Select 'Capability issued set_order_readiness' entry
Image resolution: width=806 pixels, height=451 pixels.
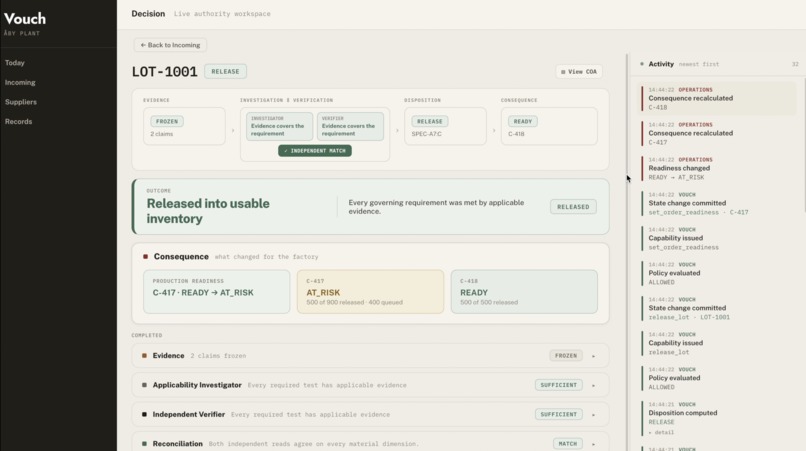[x=717, y=239]
